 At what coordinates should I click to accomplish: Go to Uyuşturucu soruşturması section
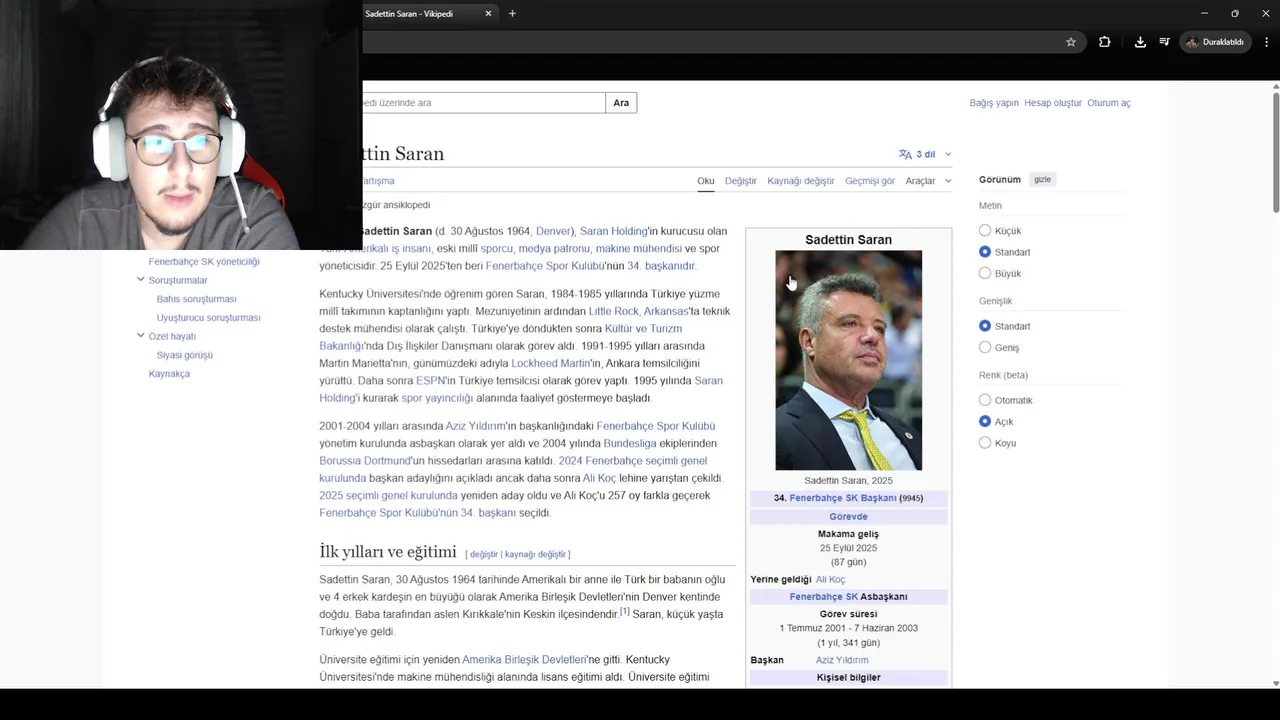click(x=208, y=318)
